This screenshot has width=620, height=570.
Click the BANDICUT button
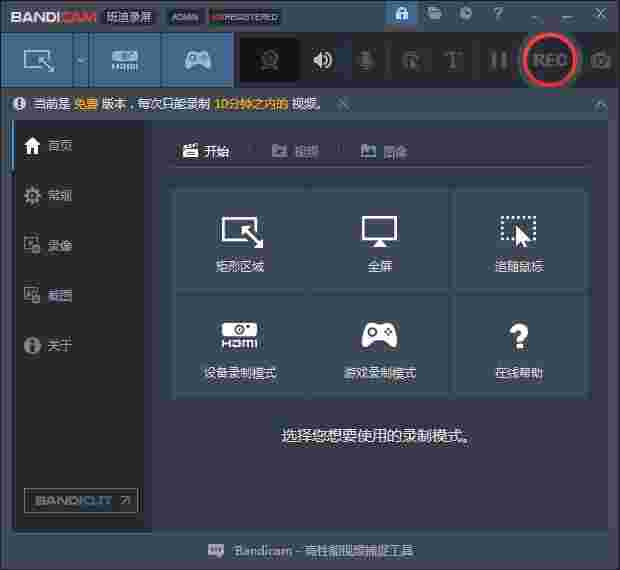[81, 500]
